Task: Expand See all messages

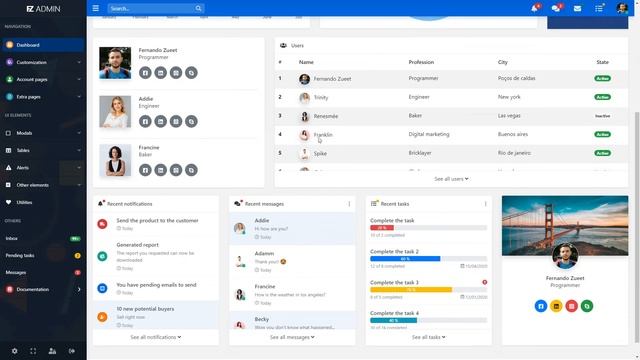Action: coord(292,337)
